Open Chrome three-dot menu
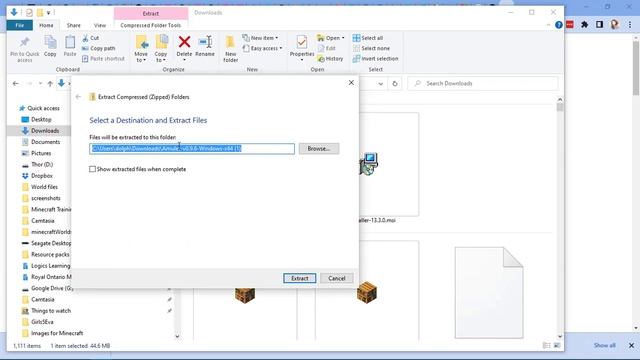 click(630, 25)
